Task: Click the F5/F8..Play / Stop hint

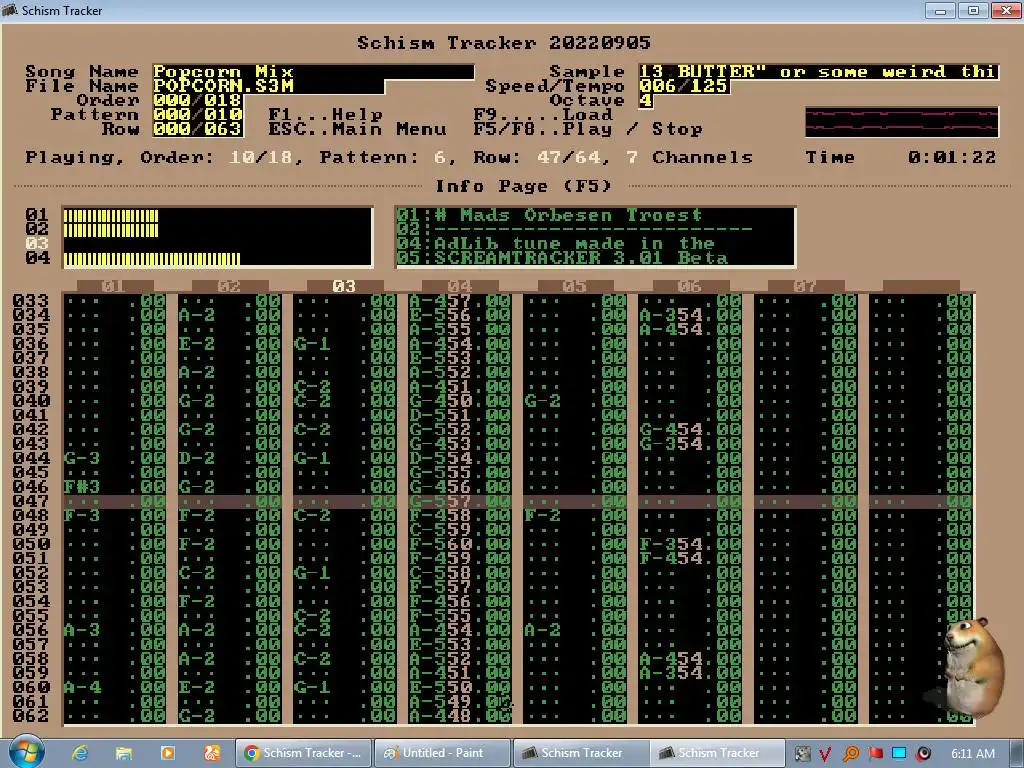Action: click(588, 129)
